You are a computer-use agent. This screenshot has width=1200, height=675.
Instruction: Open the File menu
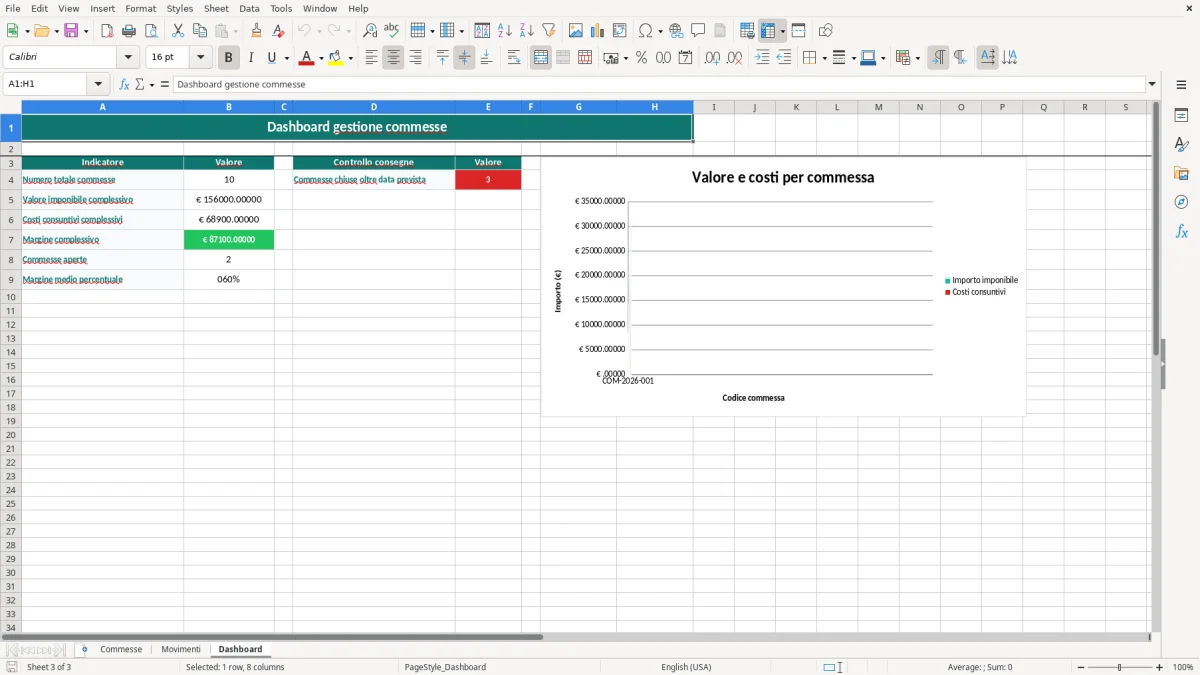[x=12, y=8]
